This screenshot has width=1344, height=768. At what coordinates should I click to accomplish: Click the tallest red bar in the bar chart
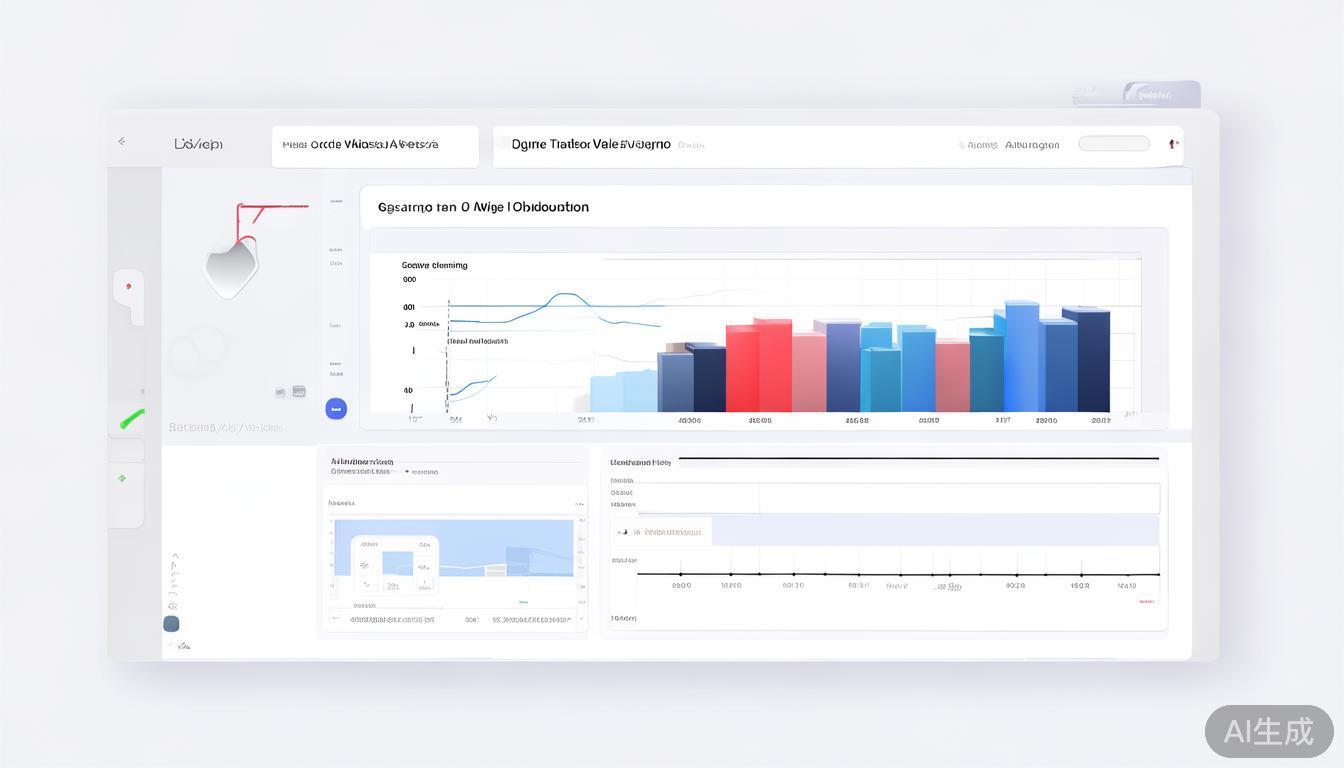(x=772, y=365)
